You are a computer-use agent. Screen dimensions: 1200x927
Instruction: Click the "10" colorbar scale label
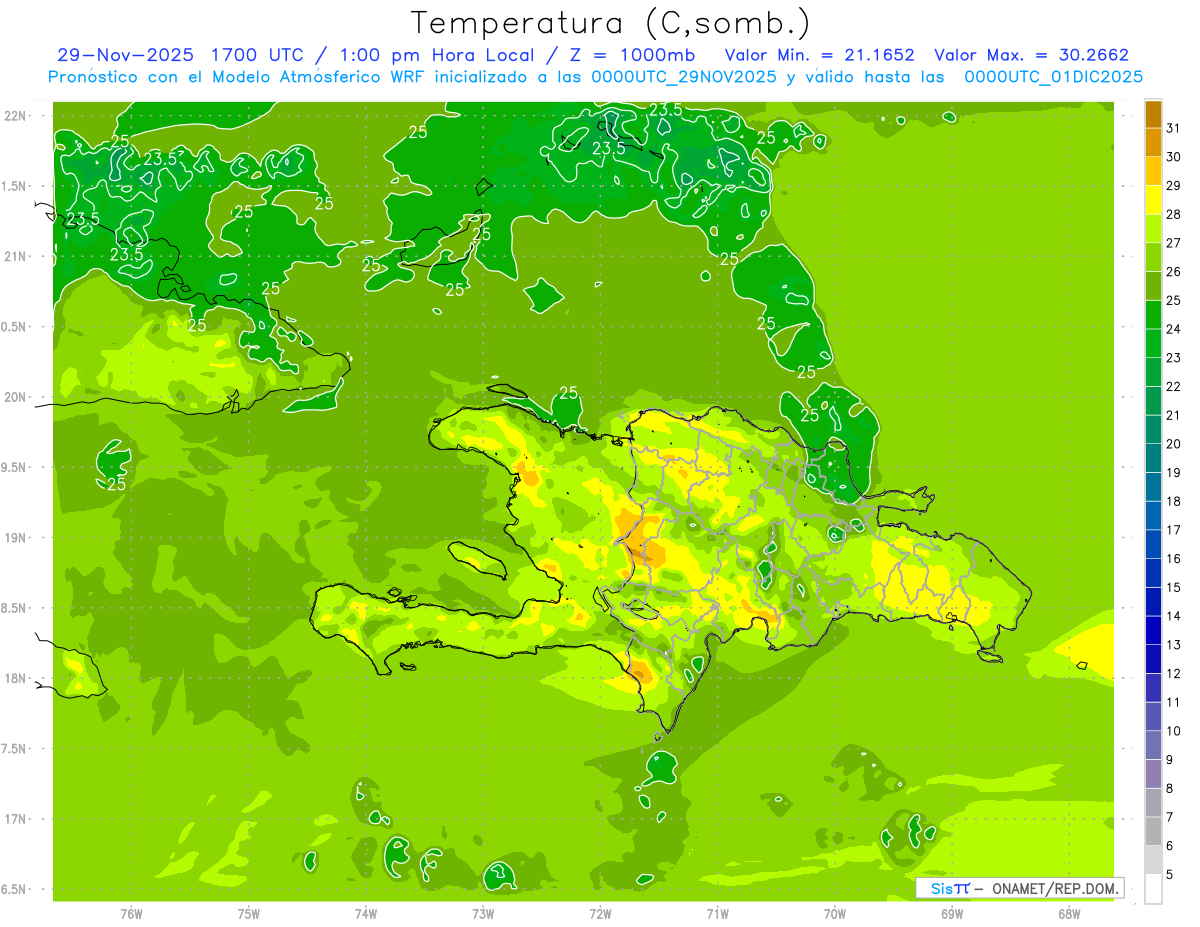1174,731
